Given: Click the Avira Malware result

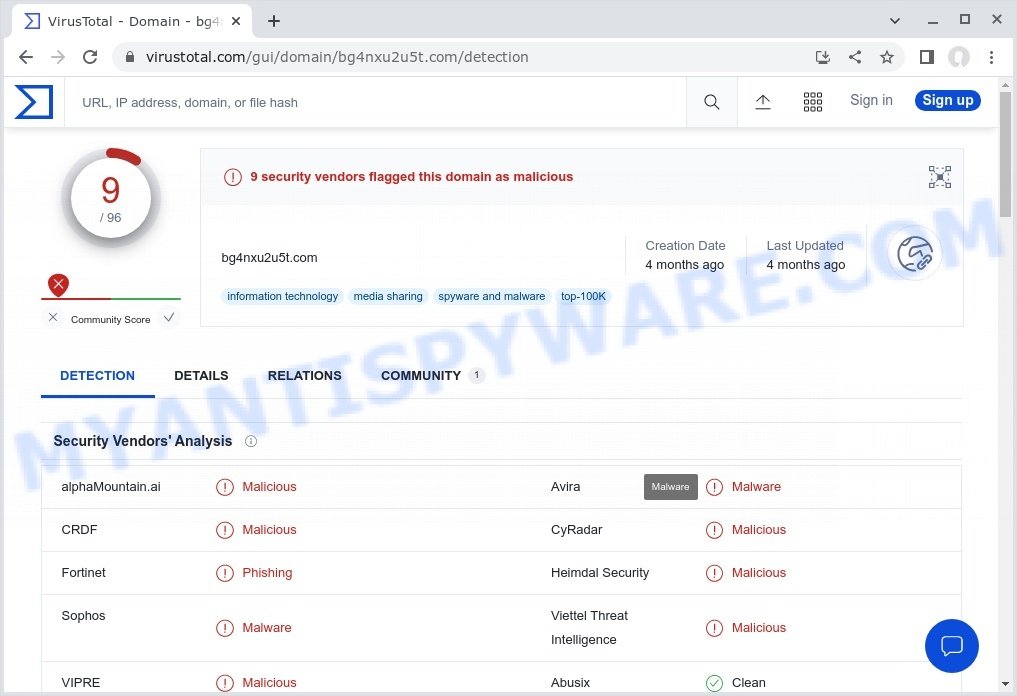Looking at the screenshot, I should point(756,487).
